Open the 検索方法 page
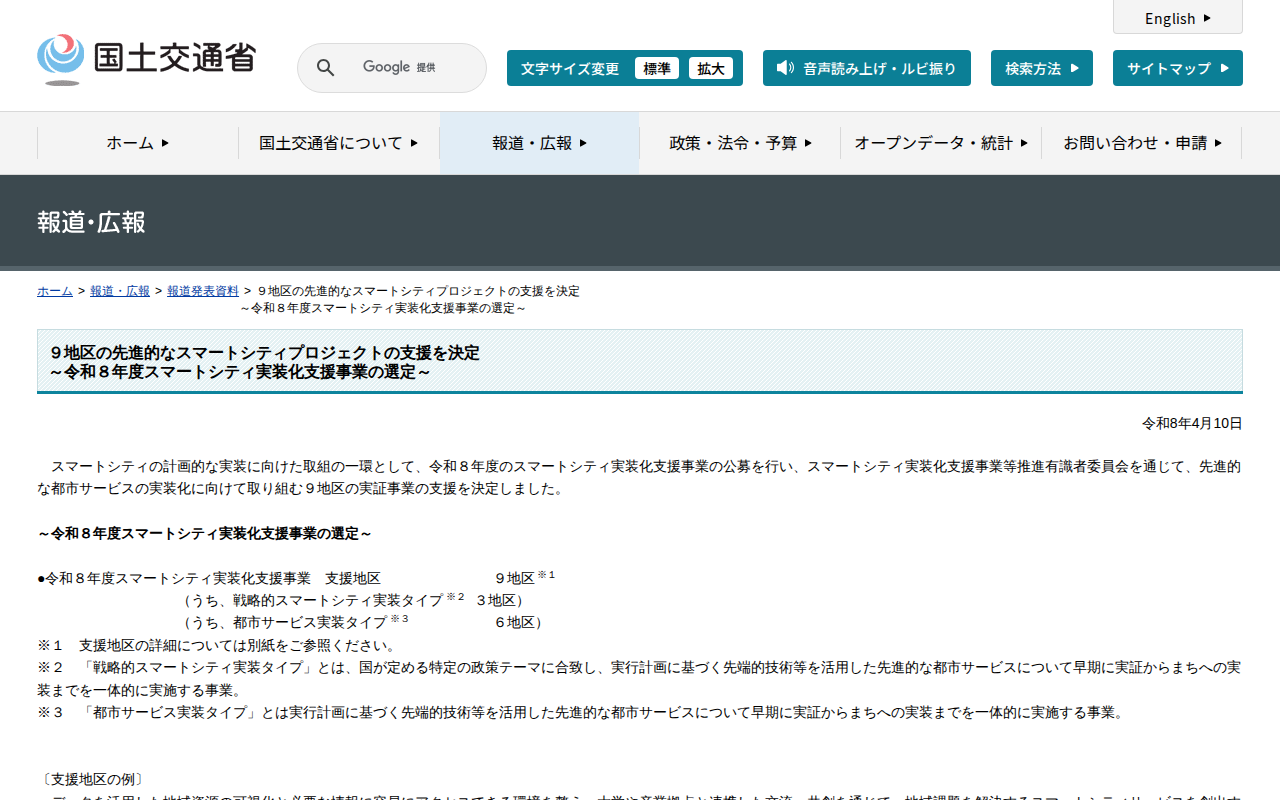This screenshot has height=800, width=1280. click(x=1042, y=68)
